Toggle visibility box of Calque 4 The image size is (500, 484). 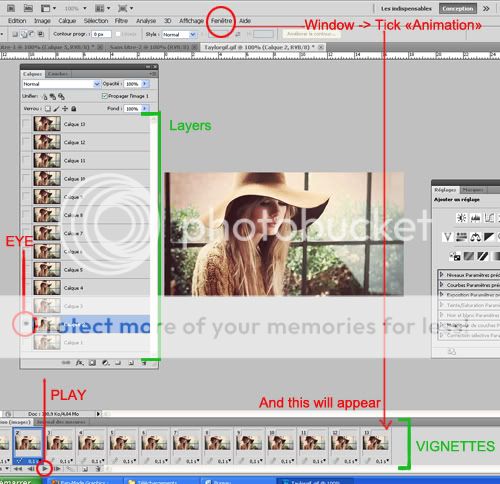(x=26, y=288)
